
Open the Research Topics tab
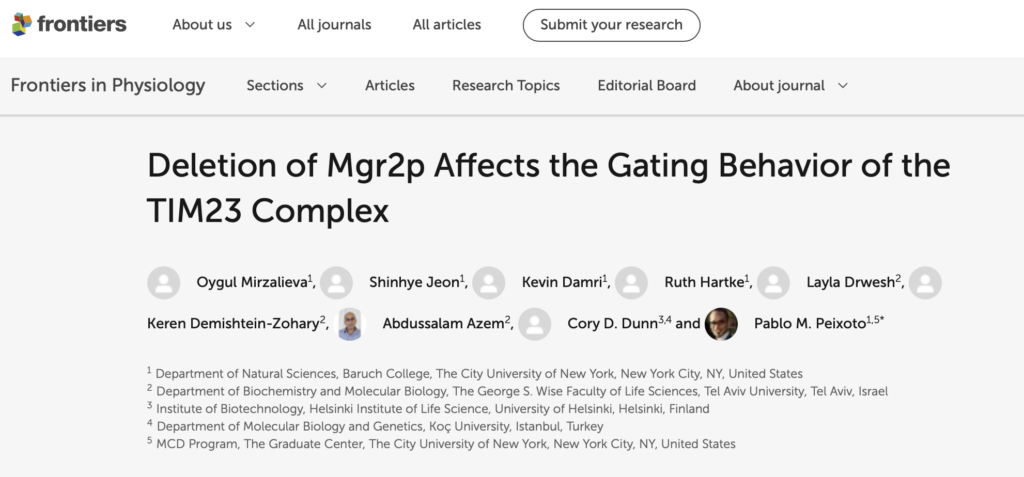pos(506,85)
